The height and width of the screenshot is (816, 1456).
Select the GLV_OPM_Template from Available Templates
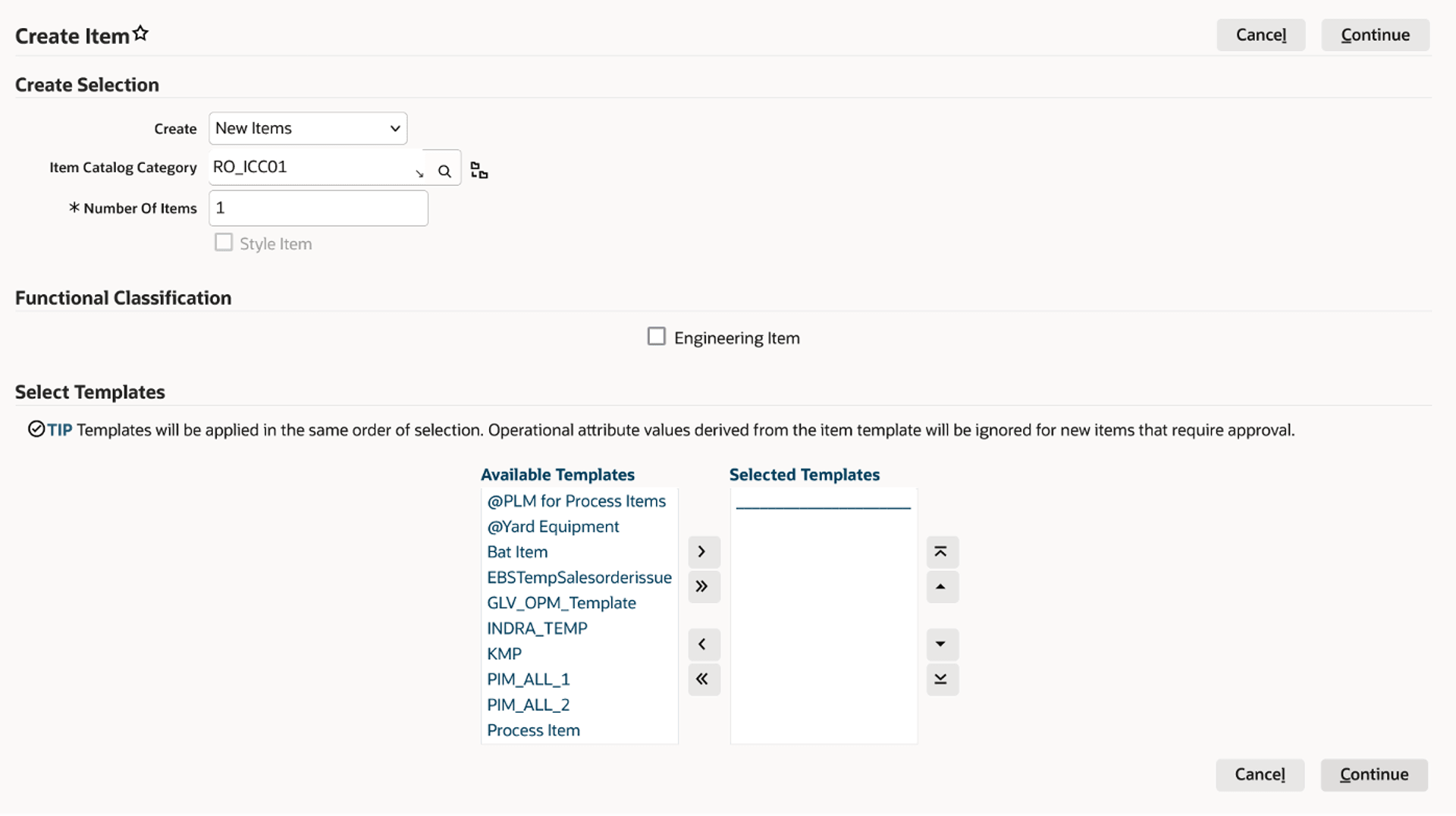[561, 603]
